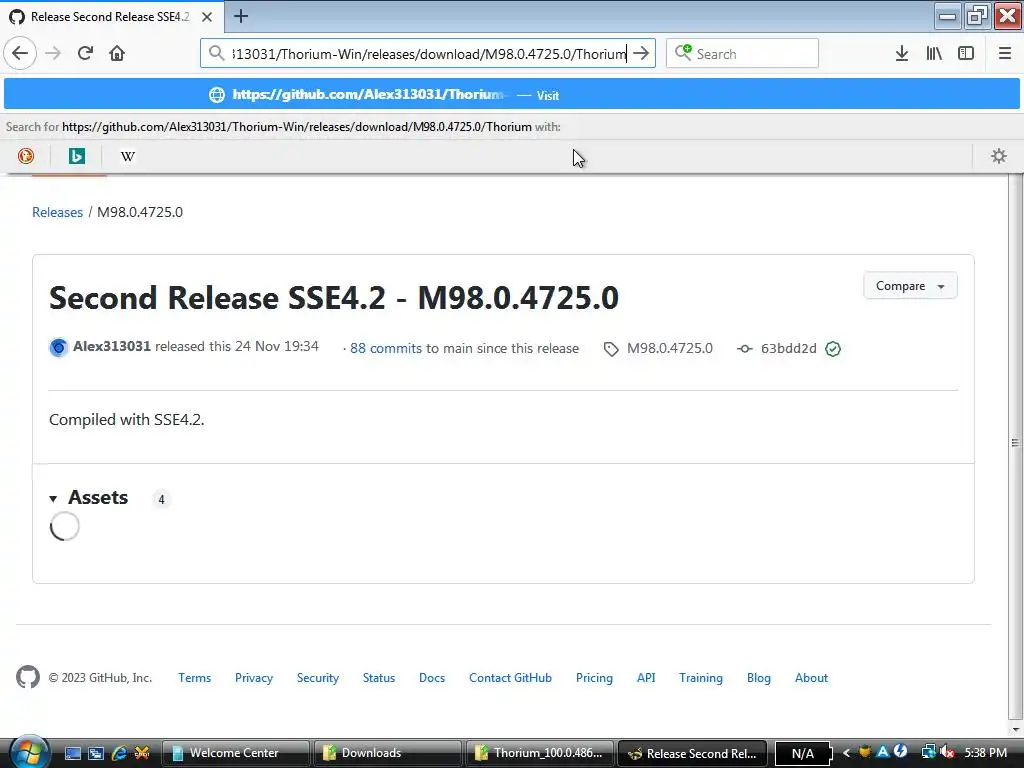Click the go arrow in the address bar
Screen dimensions: 1024x768
641,53
